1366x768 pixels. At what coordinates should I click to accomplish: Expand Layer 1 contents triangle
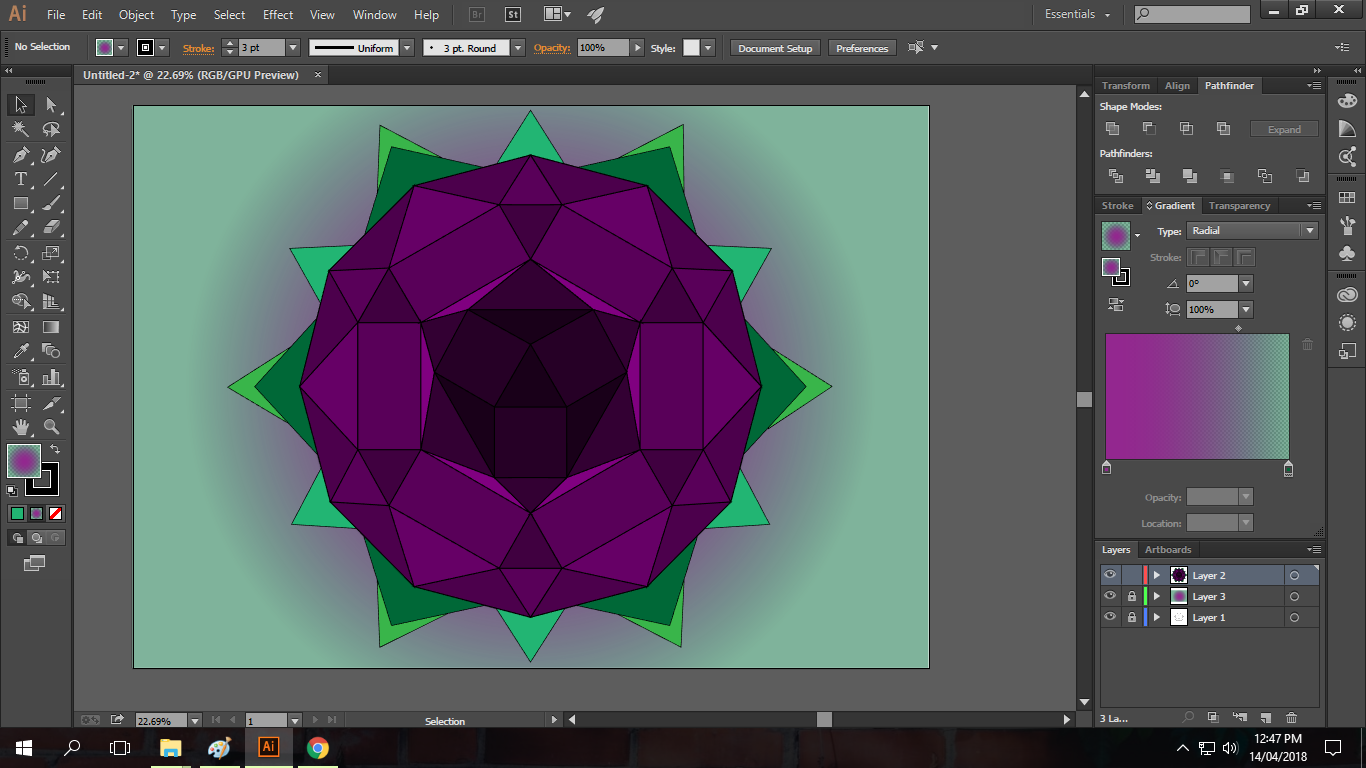point(1157,617)
